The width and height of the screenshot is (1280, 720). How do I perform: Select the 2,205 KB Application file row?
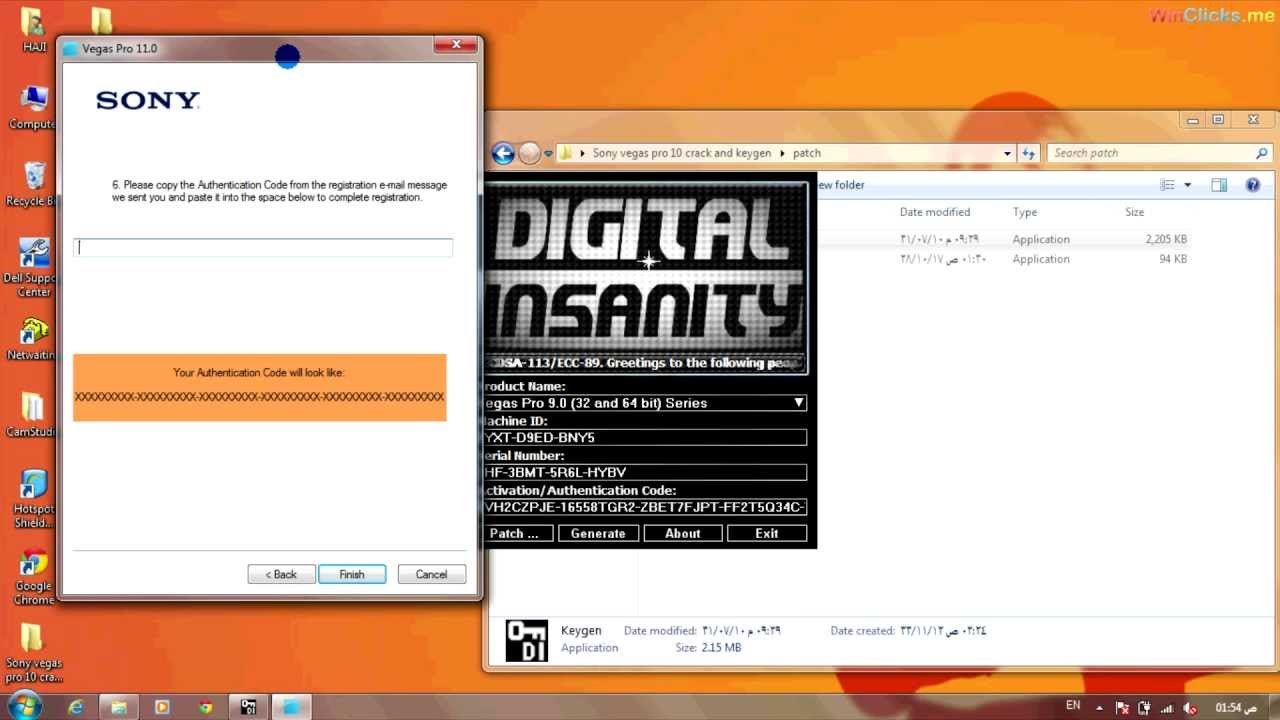point(1043,239)
